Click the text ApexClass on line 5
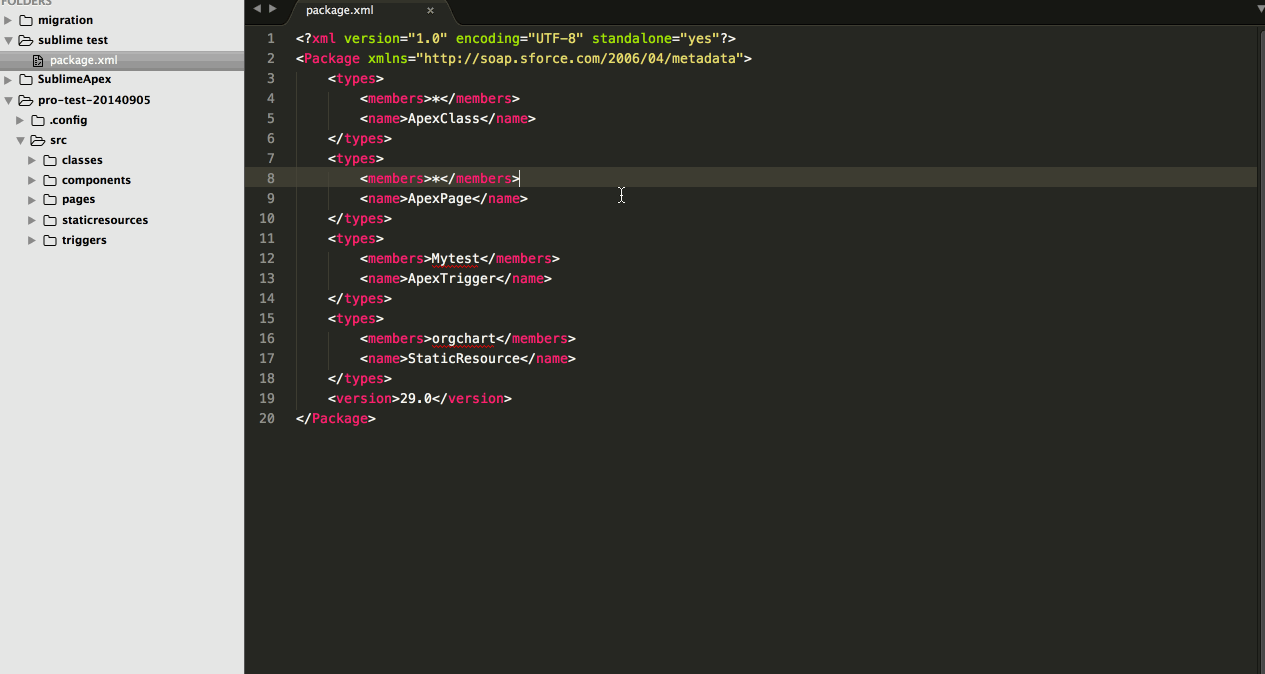 pos(444,118)
